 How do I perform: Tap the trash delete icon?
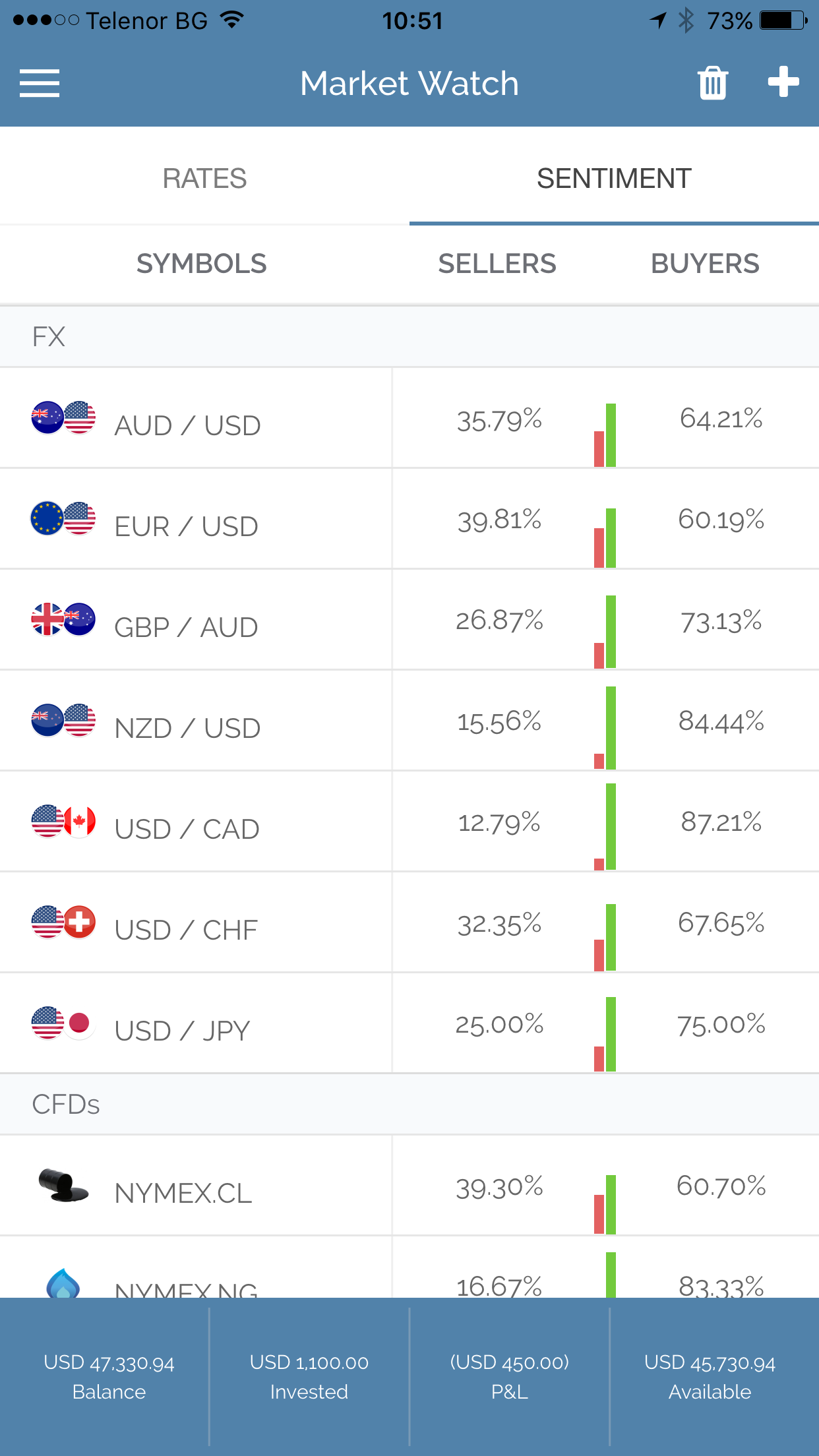pos(712,83)
